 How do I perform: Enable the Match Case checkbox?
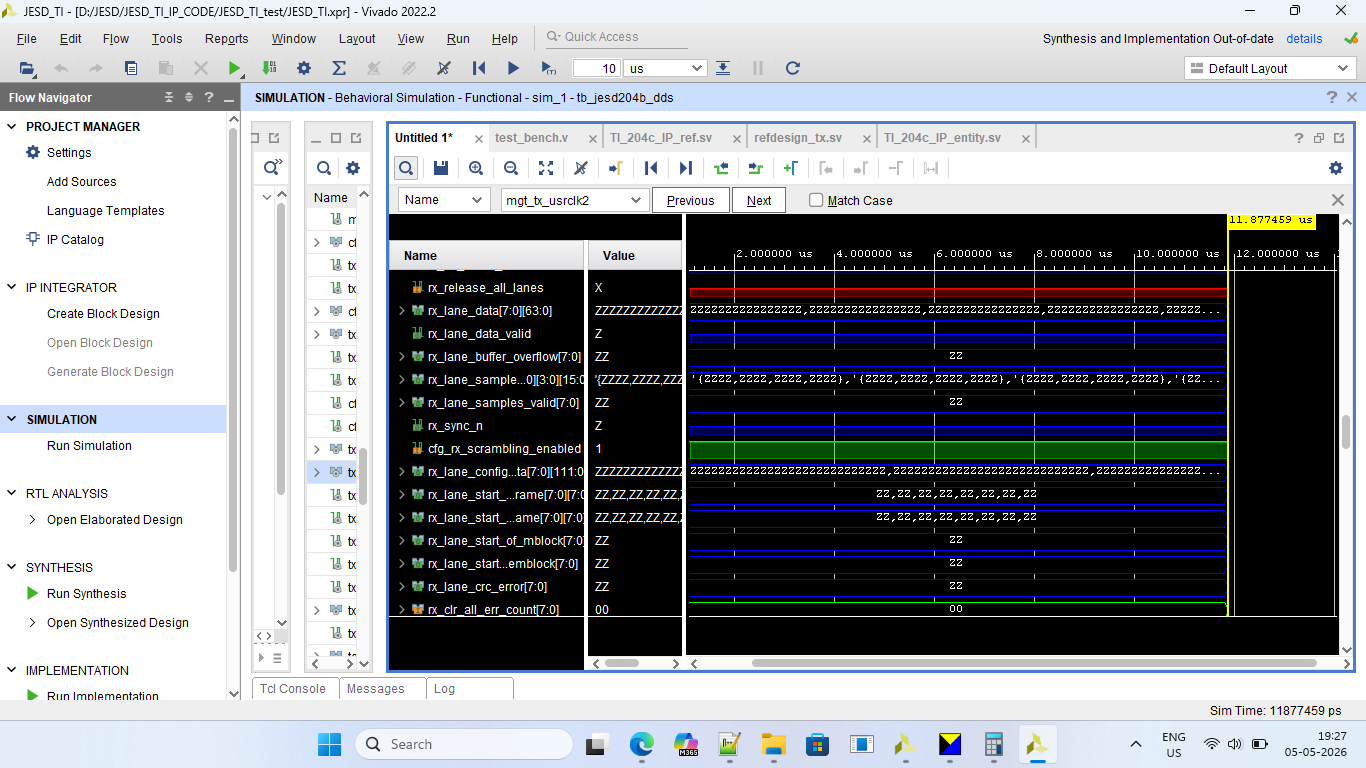[x=816, y=200]
